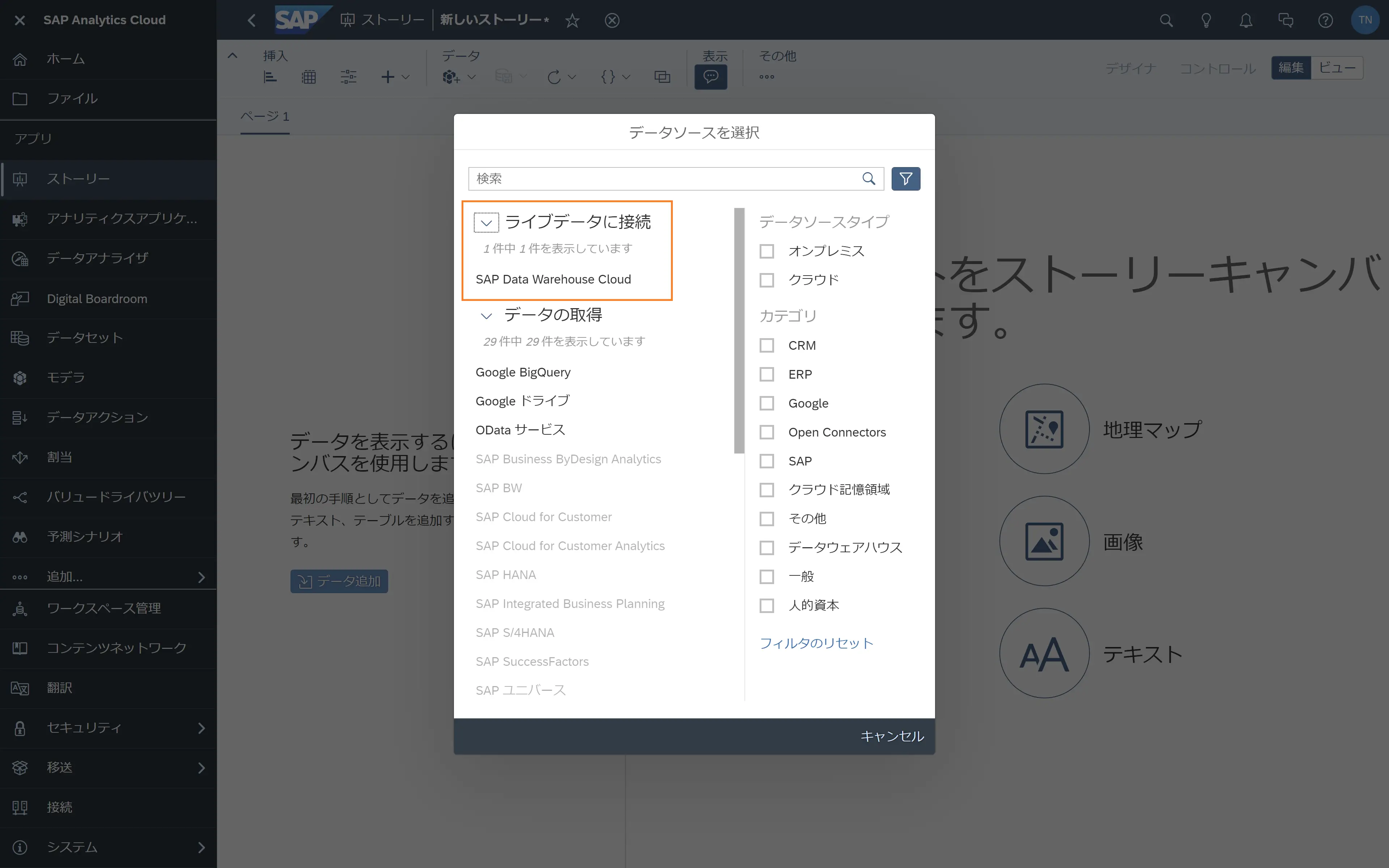Click the lightbulb icon in header

coord(1206,21)
